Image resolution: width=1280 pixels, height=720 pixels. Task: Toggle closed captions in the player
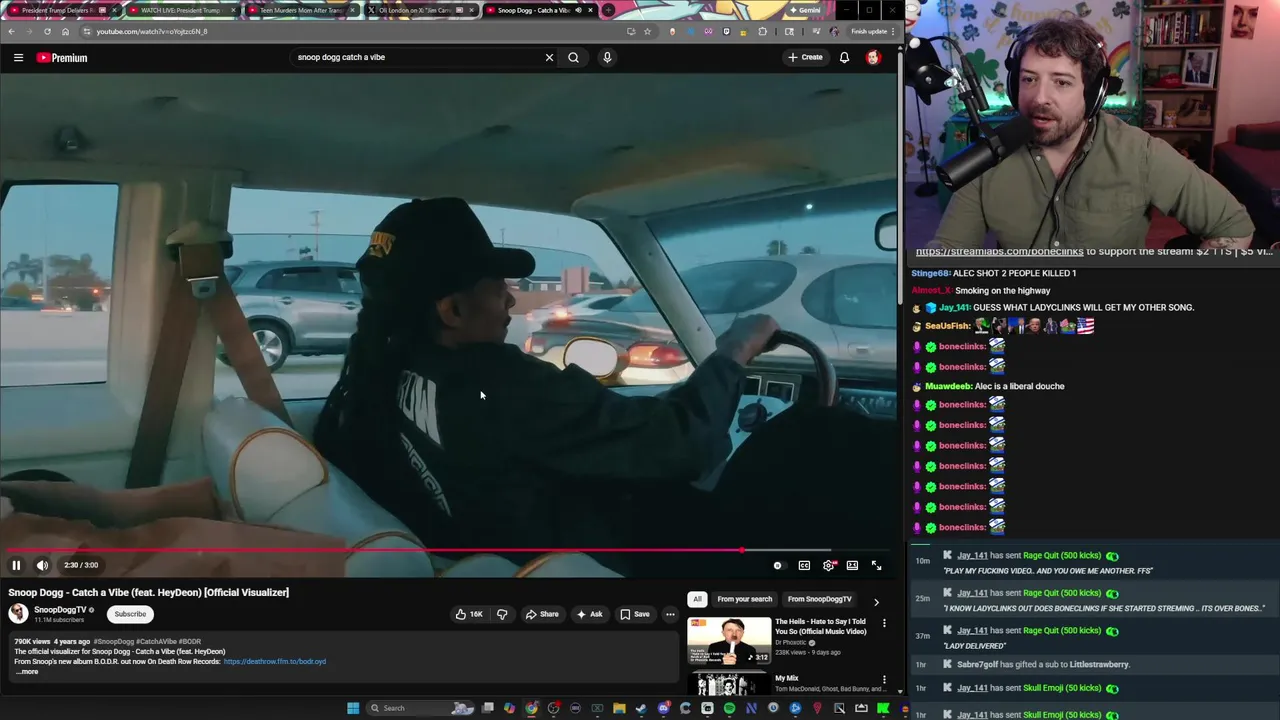804,565
